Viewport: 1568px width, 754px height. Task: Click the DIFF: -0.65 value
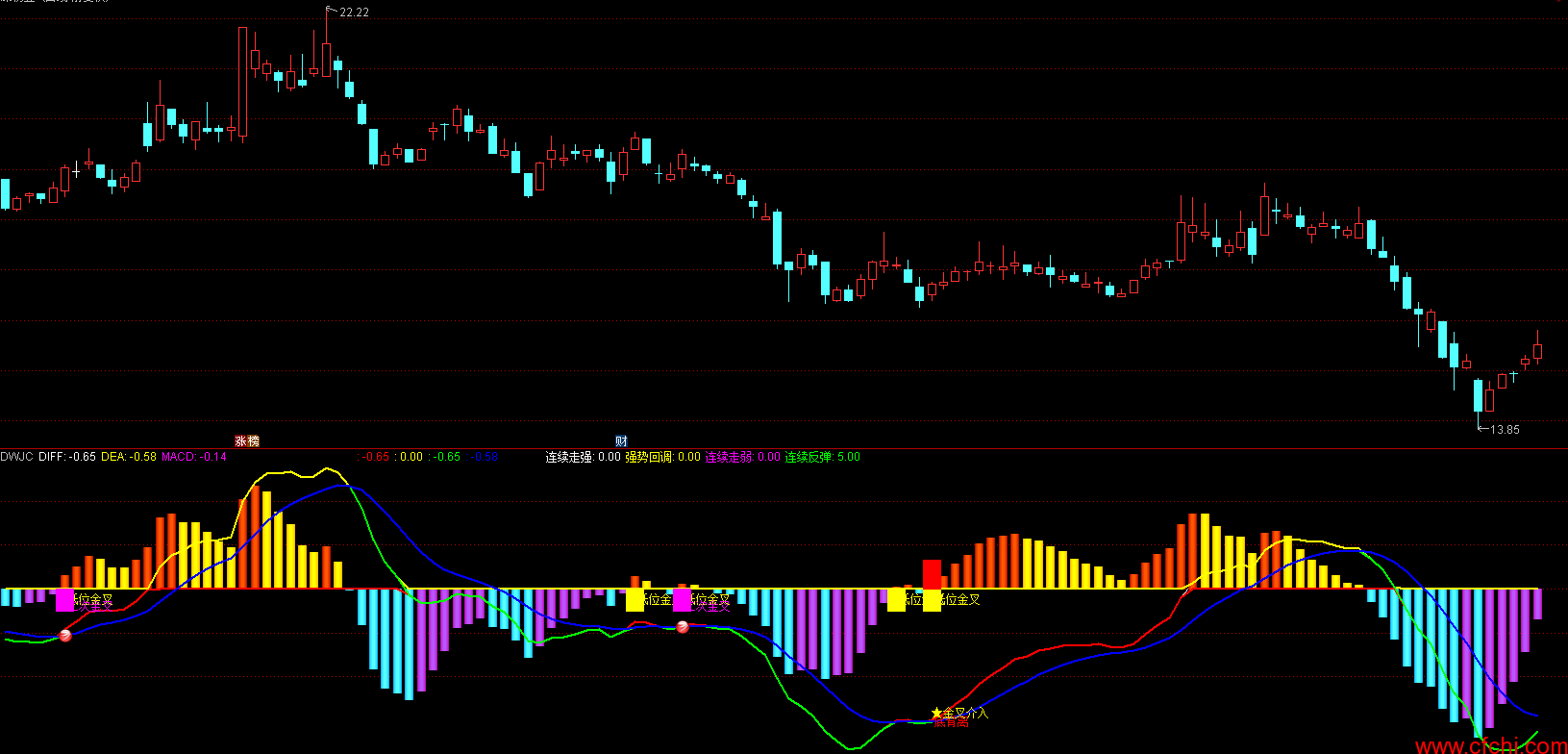coord(67,457)
